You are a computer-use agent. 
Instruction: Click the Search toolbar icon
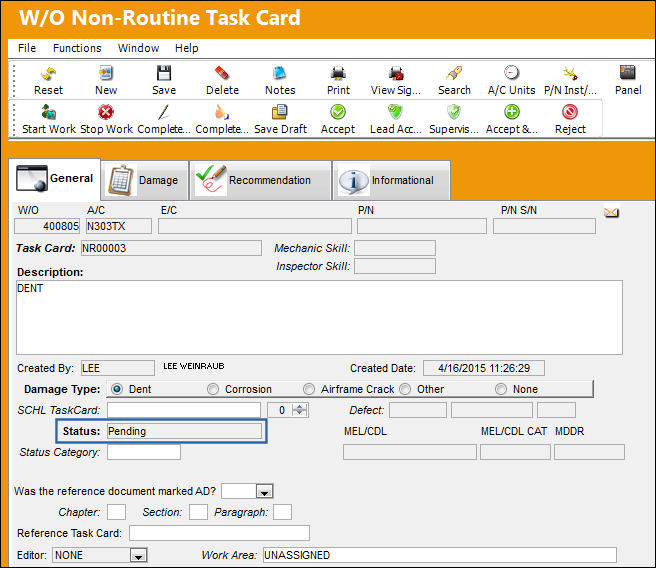454,73
